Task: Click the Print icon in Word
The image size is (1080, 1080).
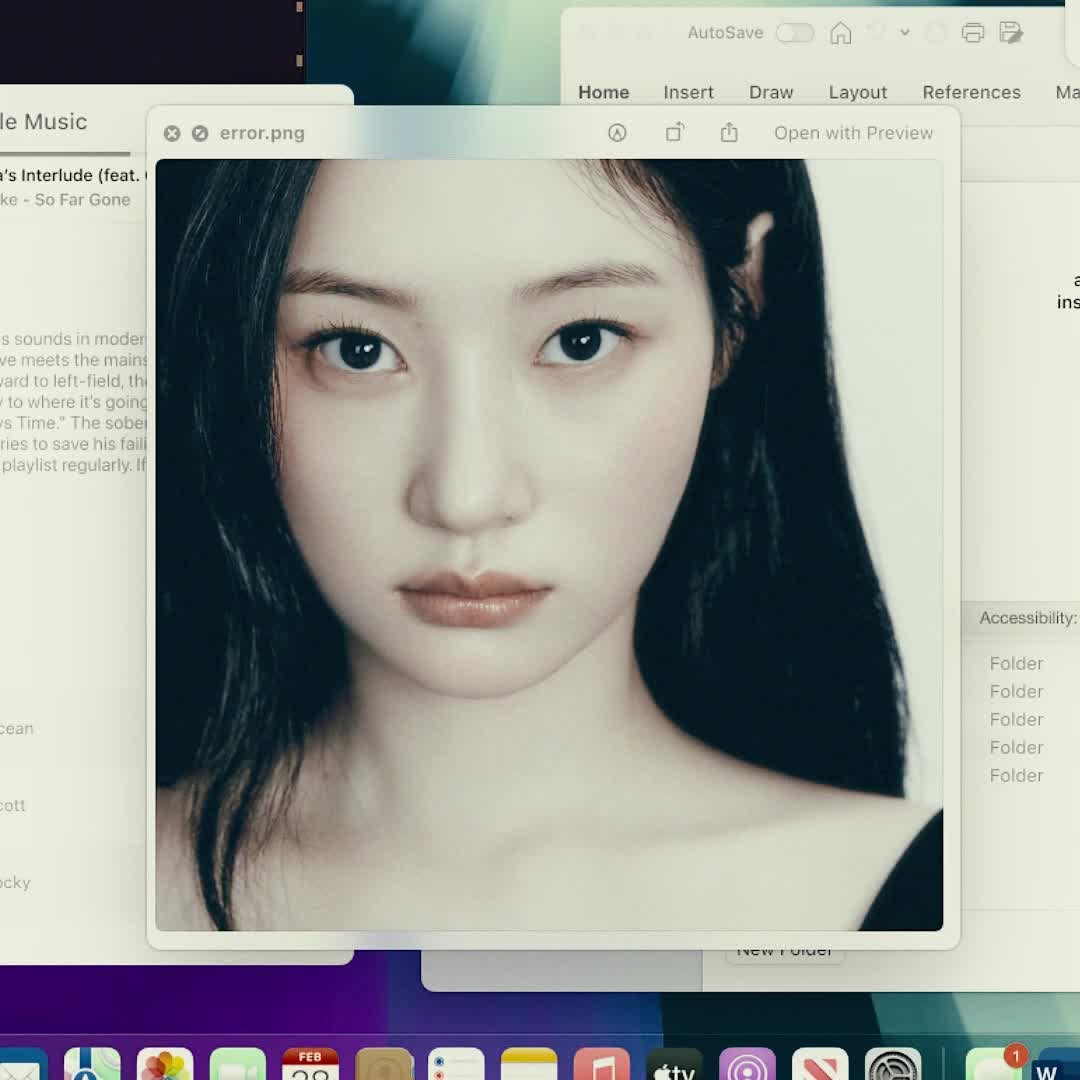Action: coord(973,33)
